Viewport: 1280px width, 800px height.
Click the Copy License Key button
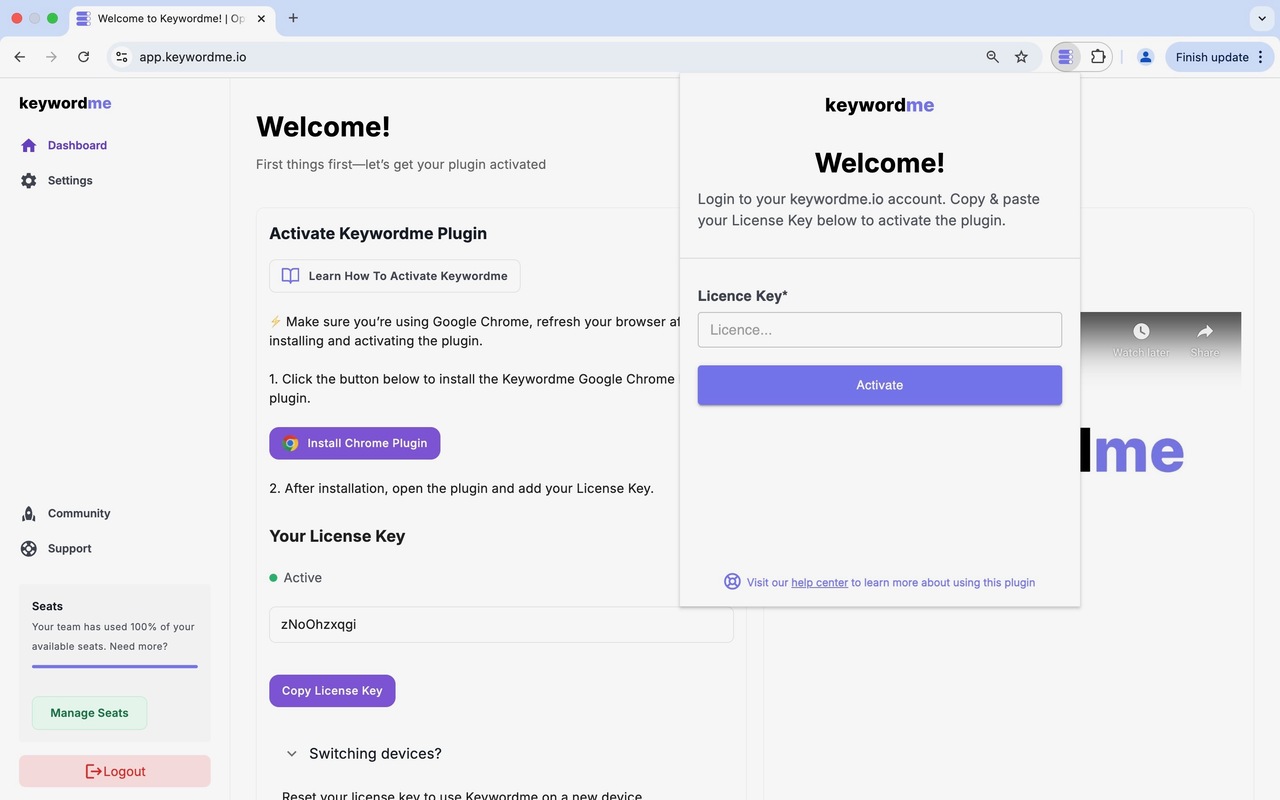pyautogui.click(x=332, y=691)
